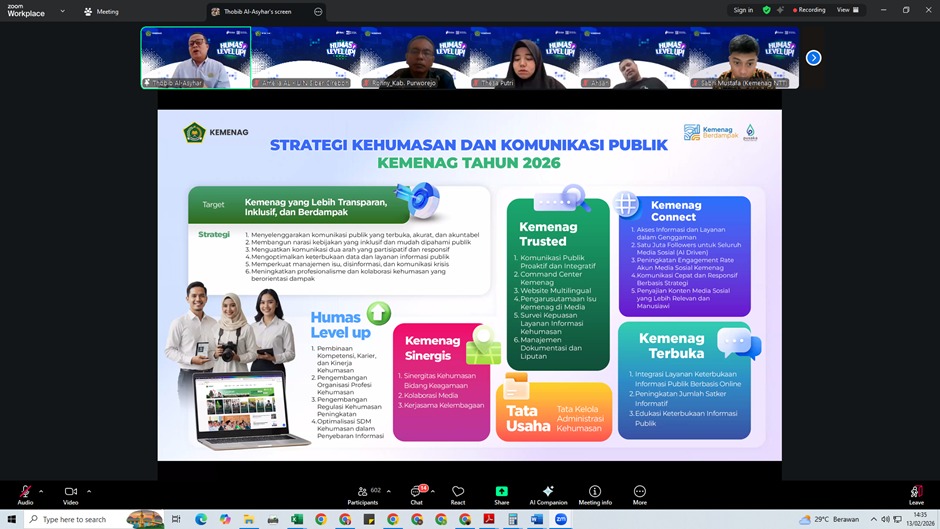
Task: Unmute the microphone Audio button
Action: pyautogui.click(x=25, y=493)
